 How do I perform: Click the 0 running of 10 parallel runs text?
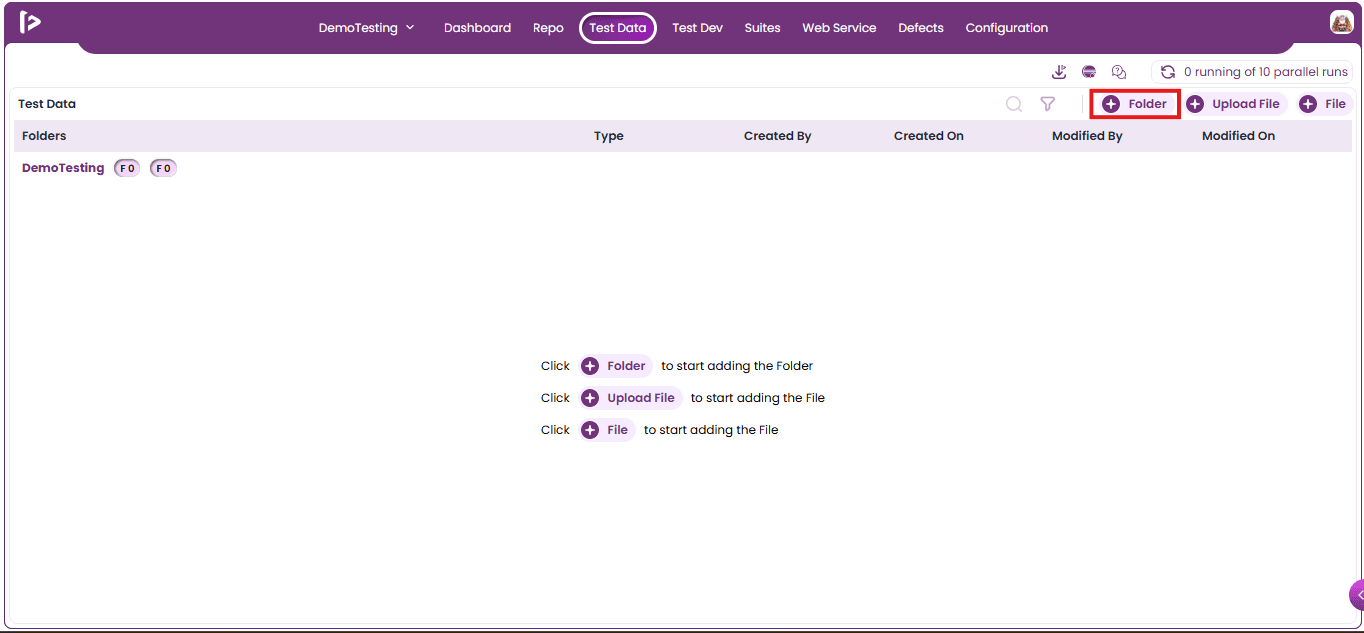click(1265, 72)
